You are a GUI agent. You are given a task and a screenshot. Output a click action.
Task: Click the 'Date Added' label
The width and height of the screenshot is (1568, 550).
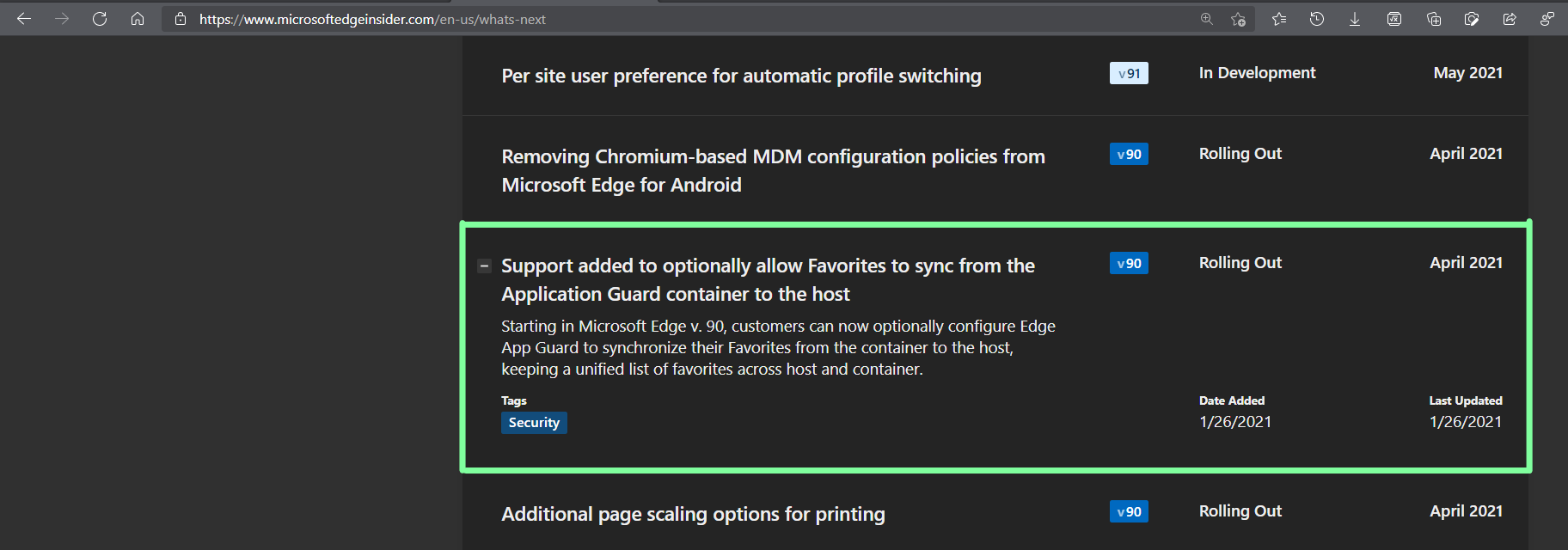tap(1232, 400)
